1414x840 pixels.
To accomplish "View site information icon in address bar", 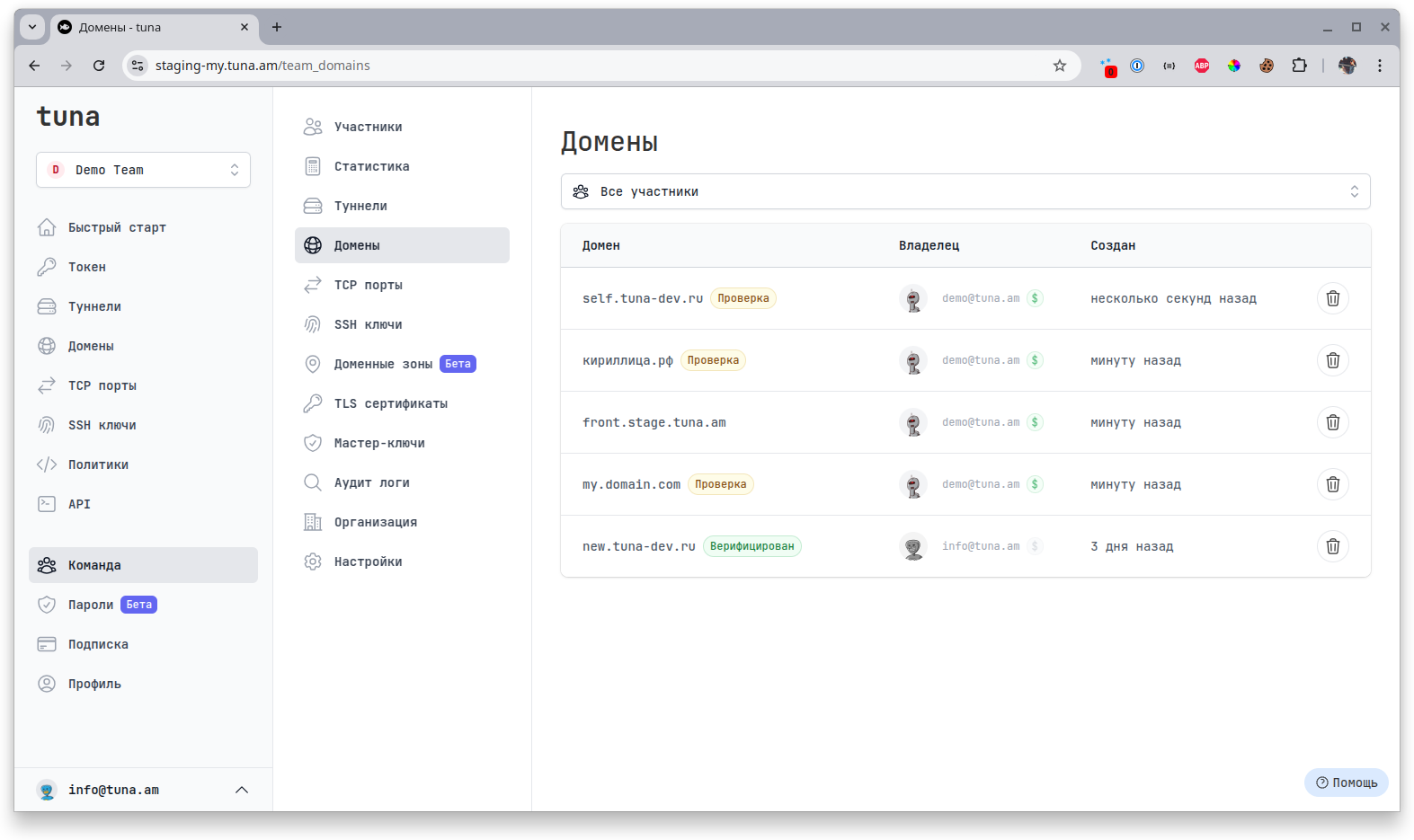I will coord(138,66).
